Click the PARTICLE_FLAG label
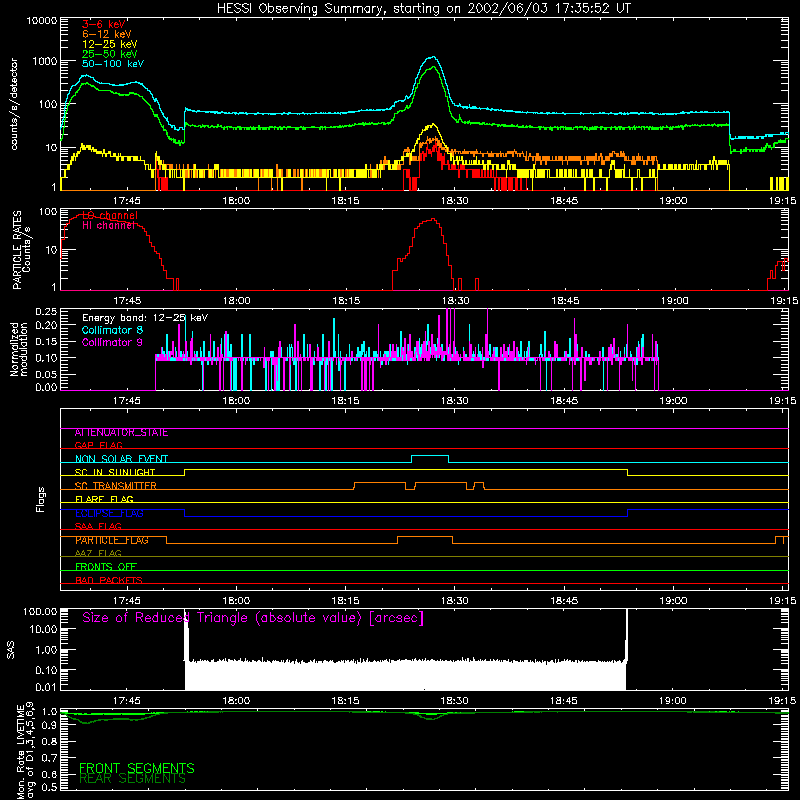The height and width of the screenshot is (800, 800). [x=112, y=540]
